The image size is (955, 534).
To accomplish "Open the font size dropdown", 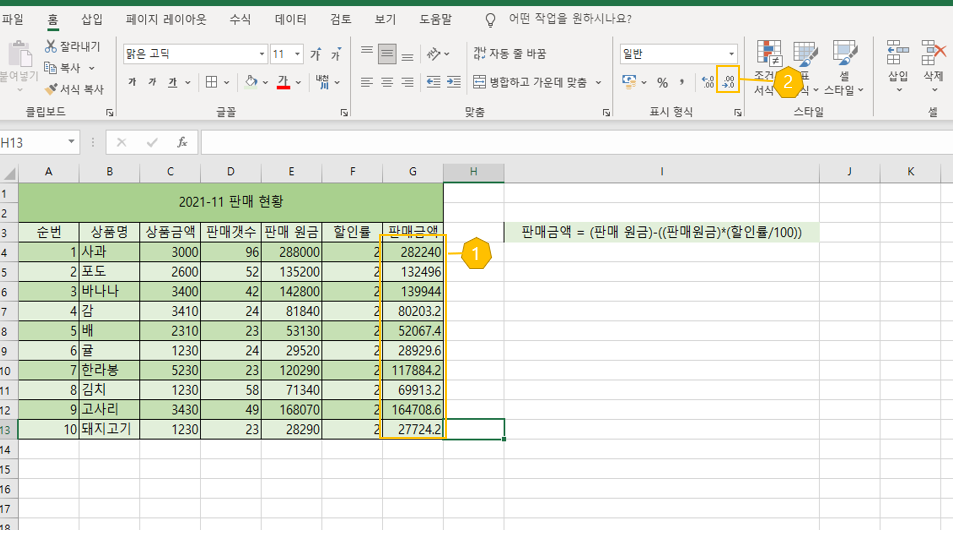I will [x=297, y=54].
